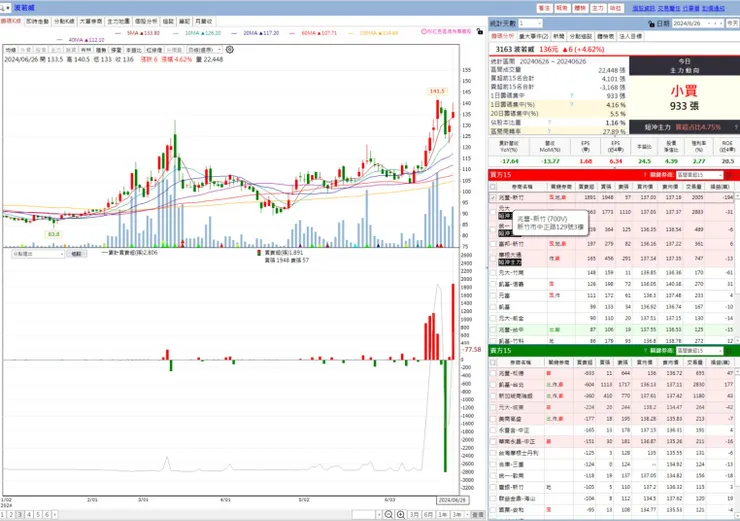Step the date forward with right arrow
Viewport: 740px width, 521px height.
[x=721, y=23]
